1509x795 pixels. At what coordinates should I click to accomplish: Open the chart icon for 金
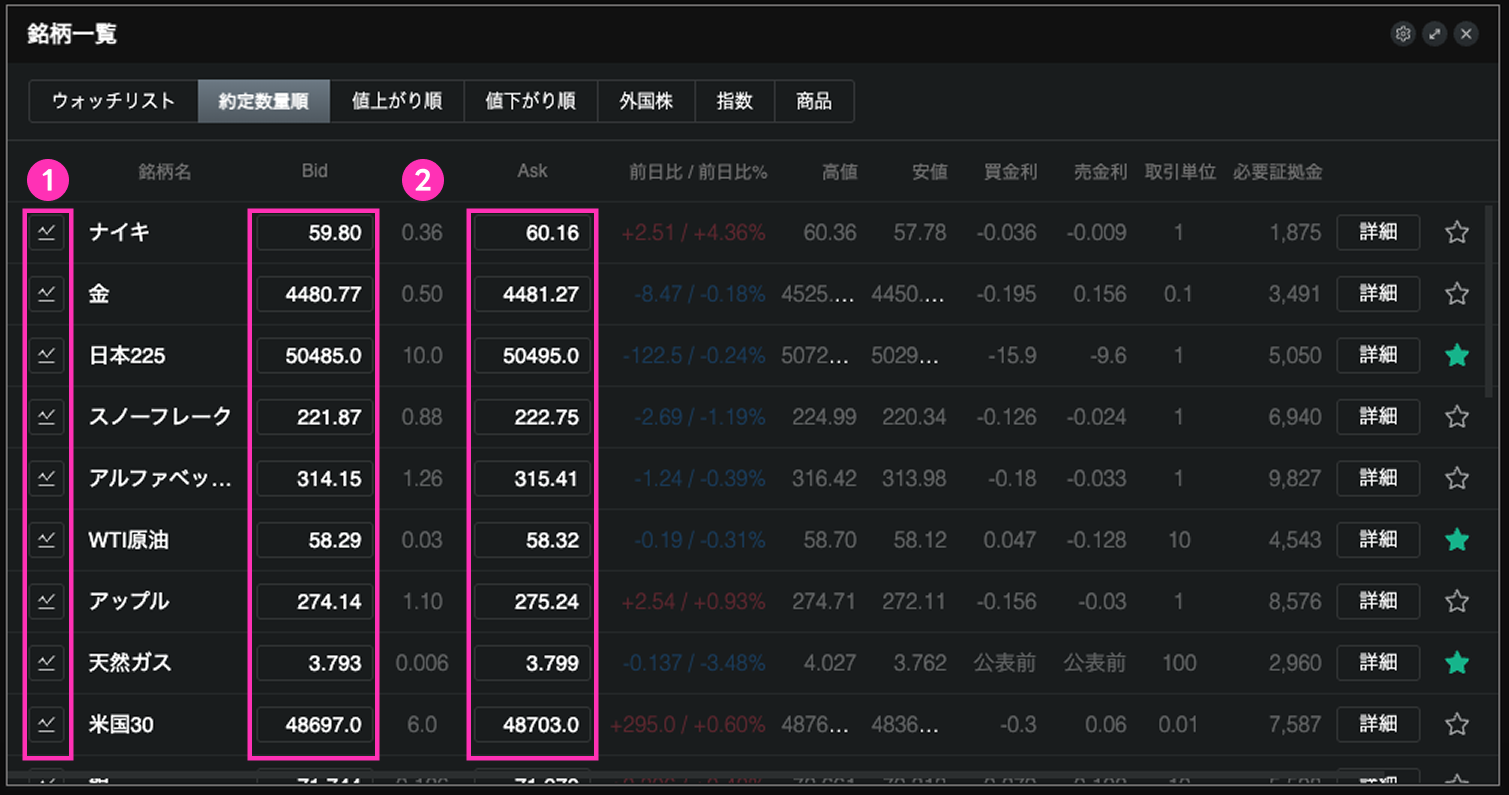point(46,294)
